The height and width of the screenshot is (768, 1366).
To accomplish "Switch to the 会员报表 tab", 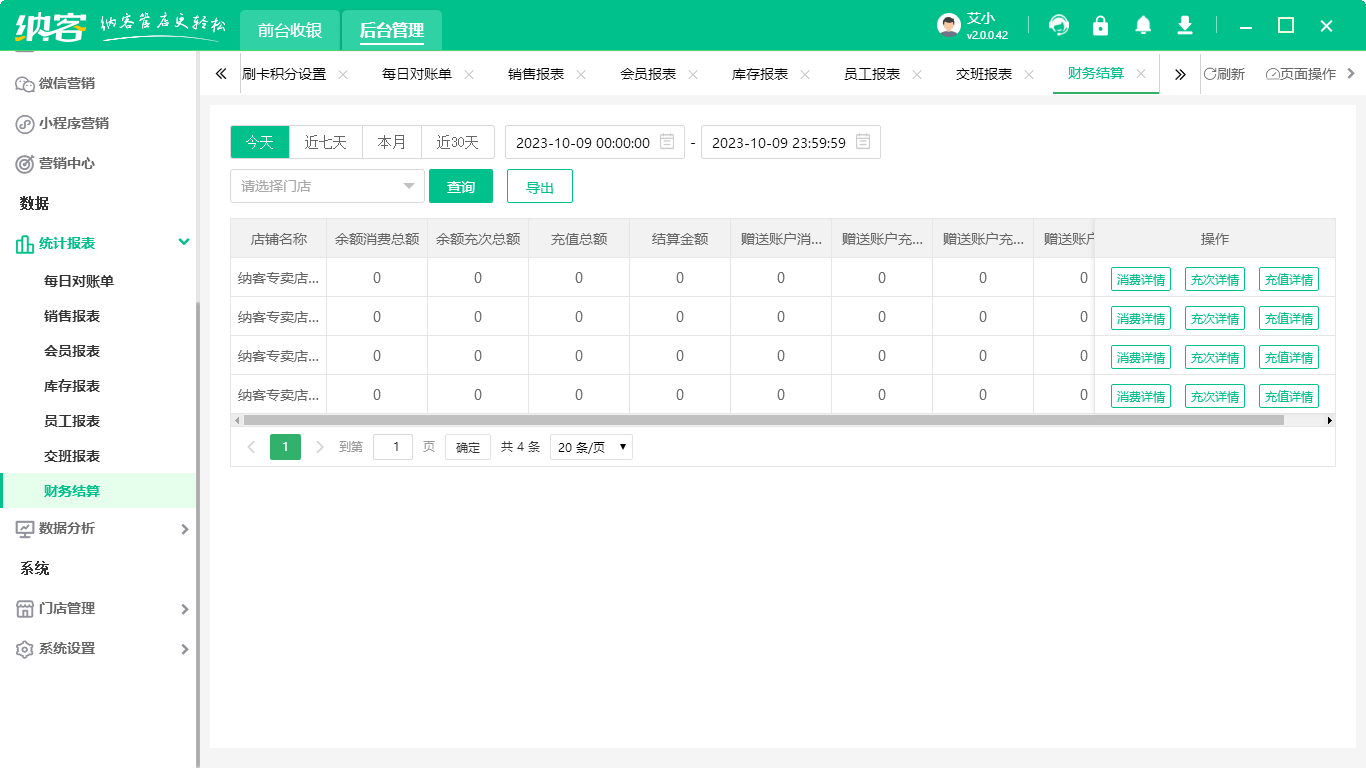I will [x=651, y=73].
